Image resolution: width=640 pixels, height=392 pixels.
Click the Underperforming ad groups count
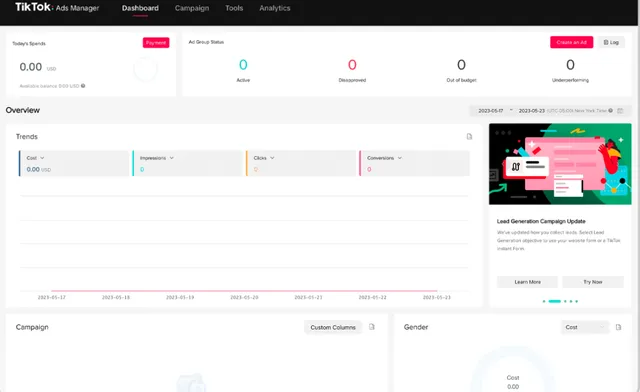pyautogui.click(x=570, y=65)
